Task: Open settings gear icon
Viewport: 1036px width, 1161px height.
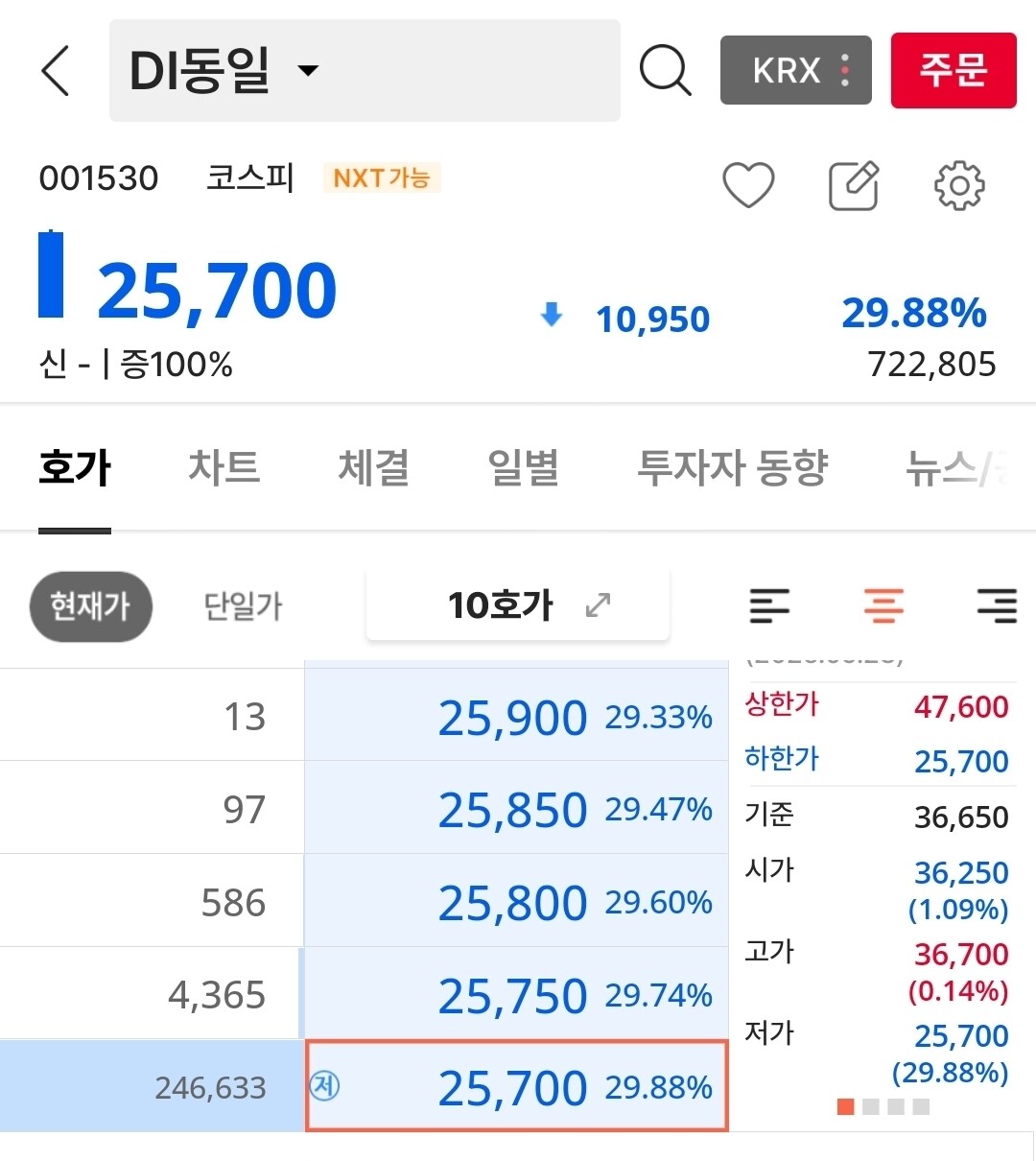Action: coord(959,185)
